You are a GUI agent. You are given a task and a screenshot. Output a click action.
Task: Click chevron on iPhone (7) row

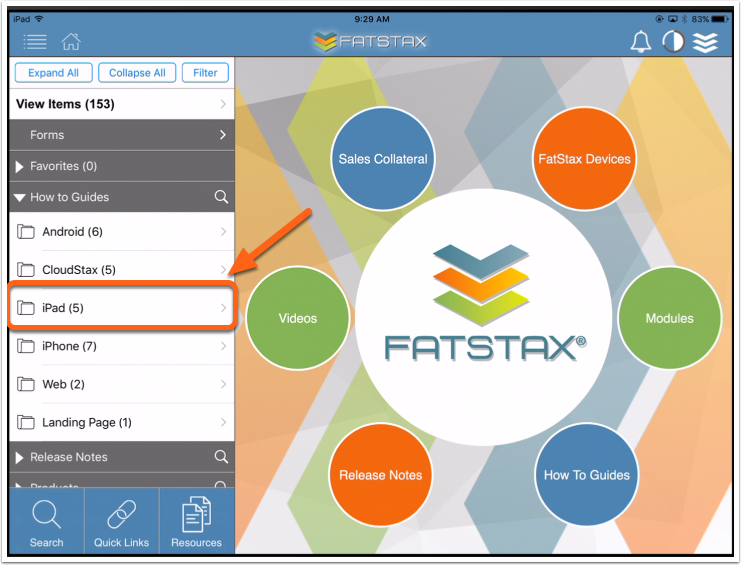tap(224, 346)
